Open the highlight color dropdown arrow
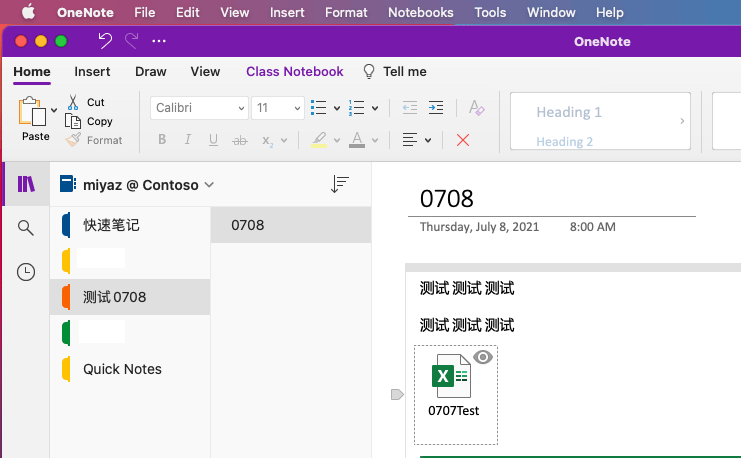 [337, 140]
